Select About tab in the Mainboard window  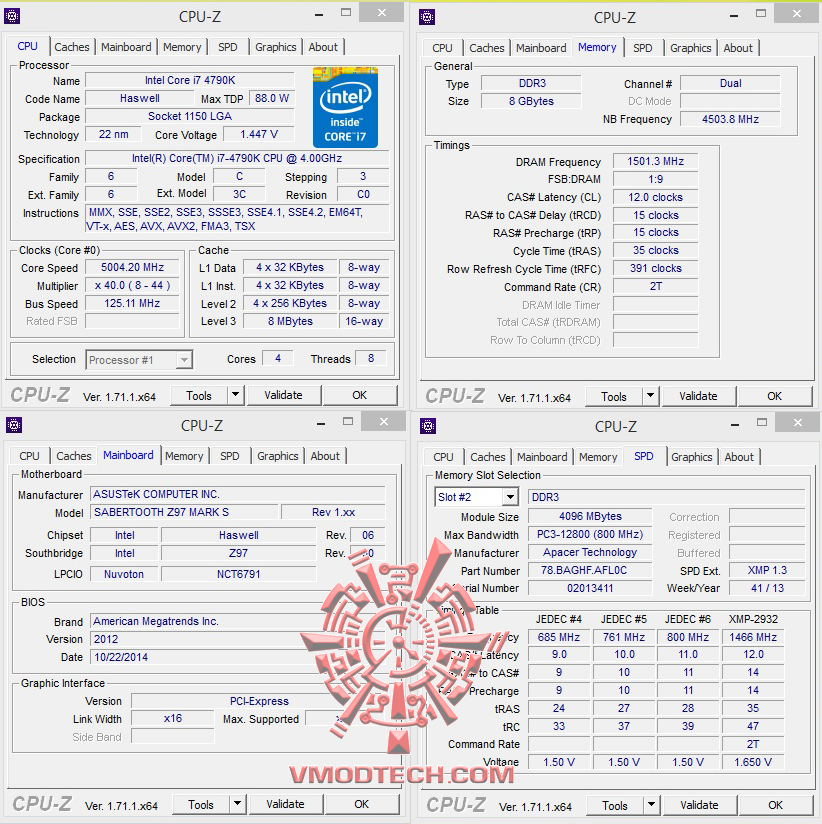coord(325,456)
